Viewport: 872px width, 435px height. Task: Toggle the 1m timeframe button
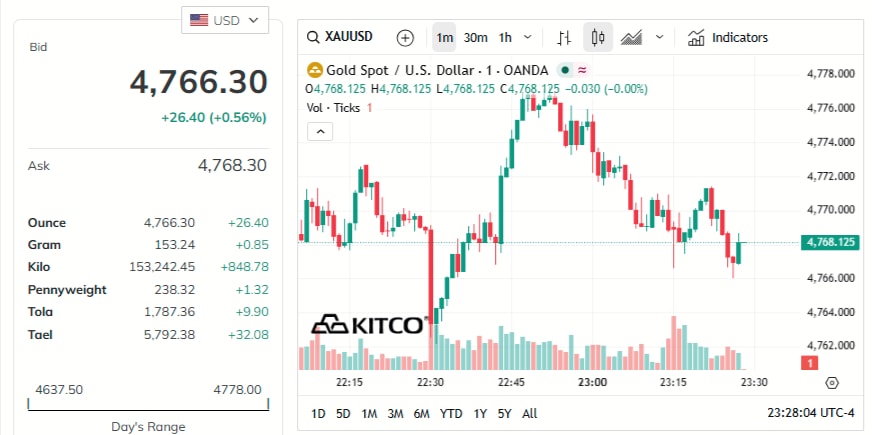click(x=444, y=38)
